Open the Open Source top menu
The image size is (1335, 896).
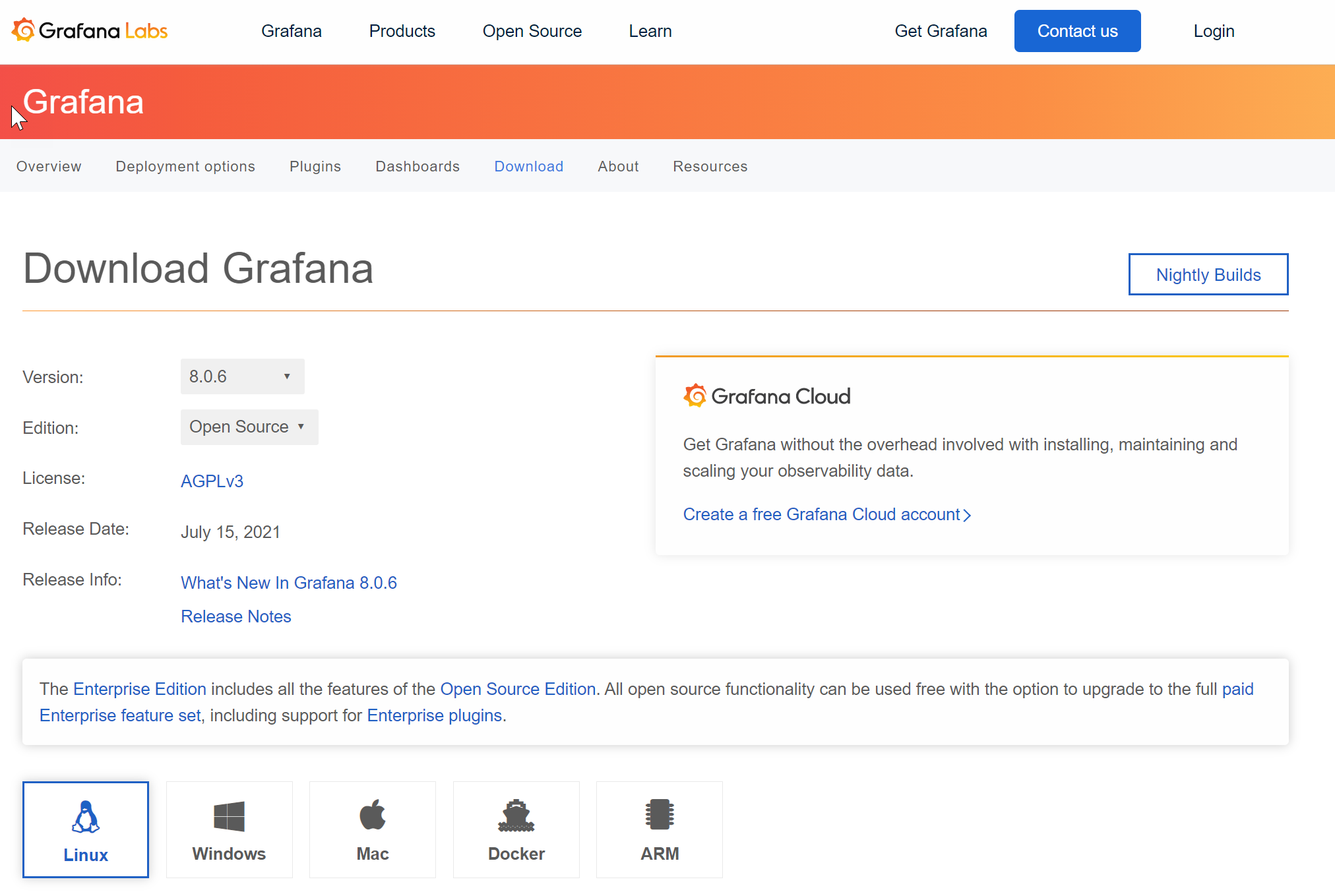(532, 31)
